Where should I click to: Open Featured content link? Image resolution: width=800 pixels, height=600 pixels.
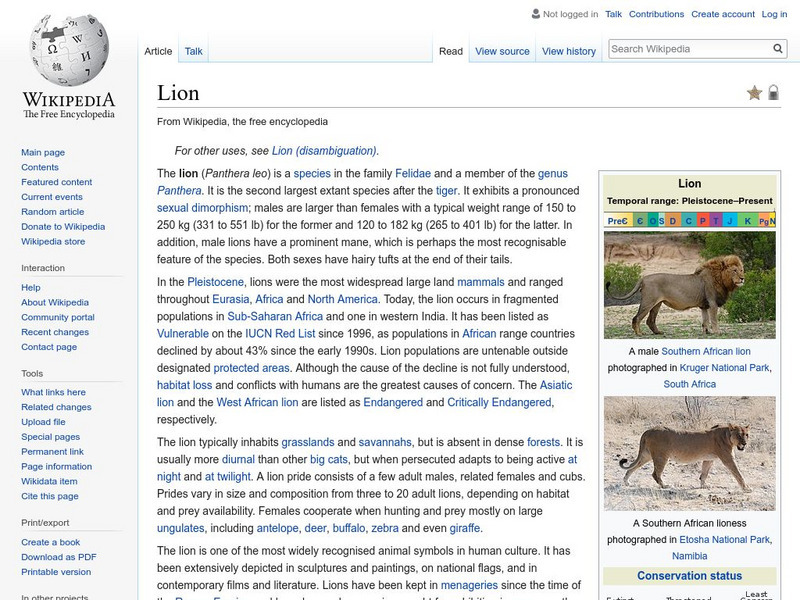coord(57,182)
